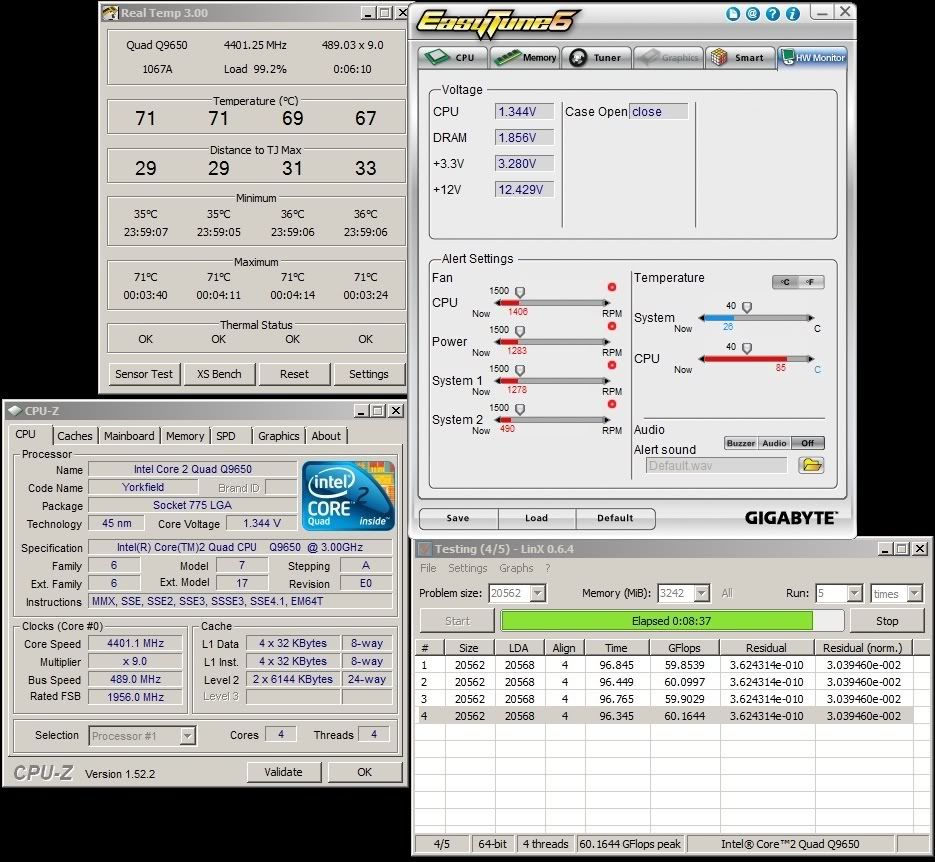Click the Intel Core 2 Quad logo

tap(348, 495)
